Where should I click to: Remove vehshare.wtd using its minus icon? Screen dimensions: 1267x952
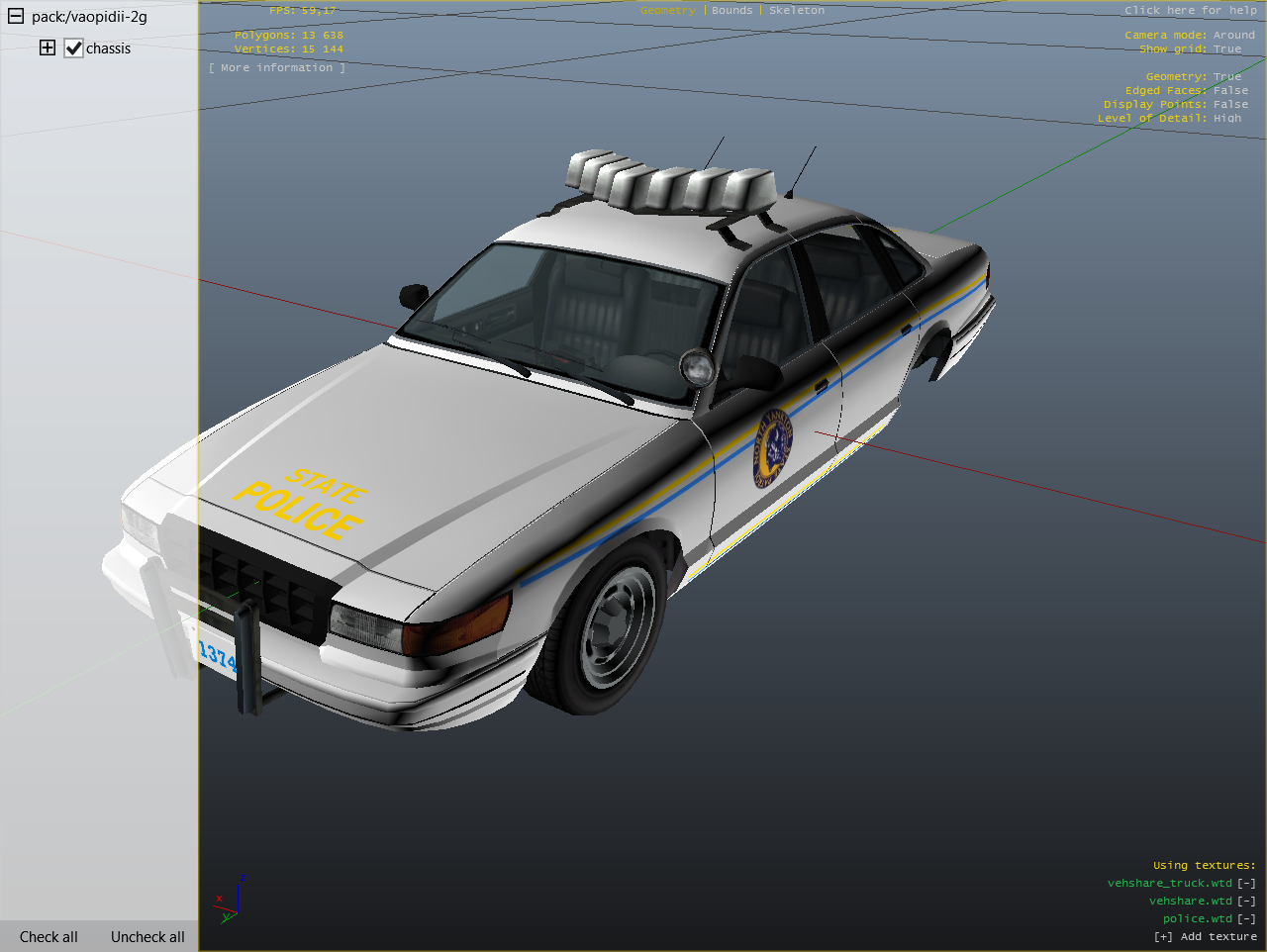(x=1246, y=901)
